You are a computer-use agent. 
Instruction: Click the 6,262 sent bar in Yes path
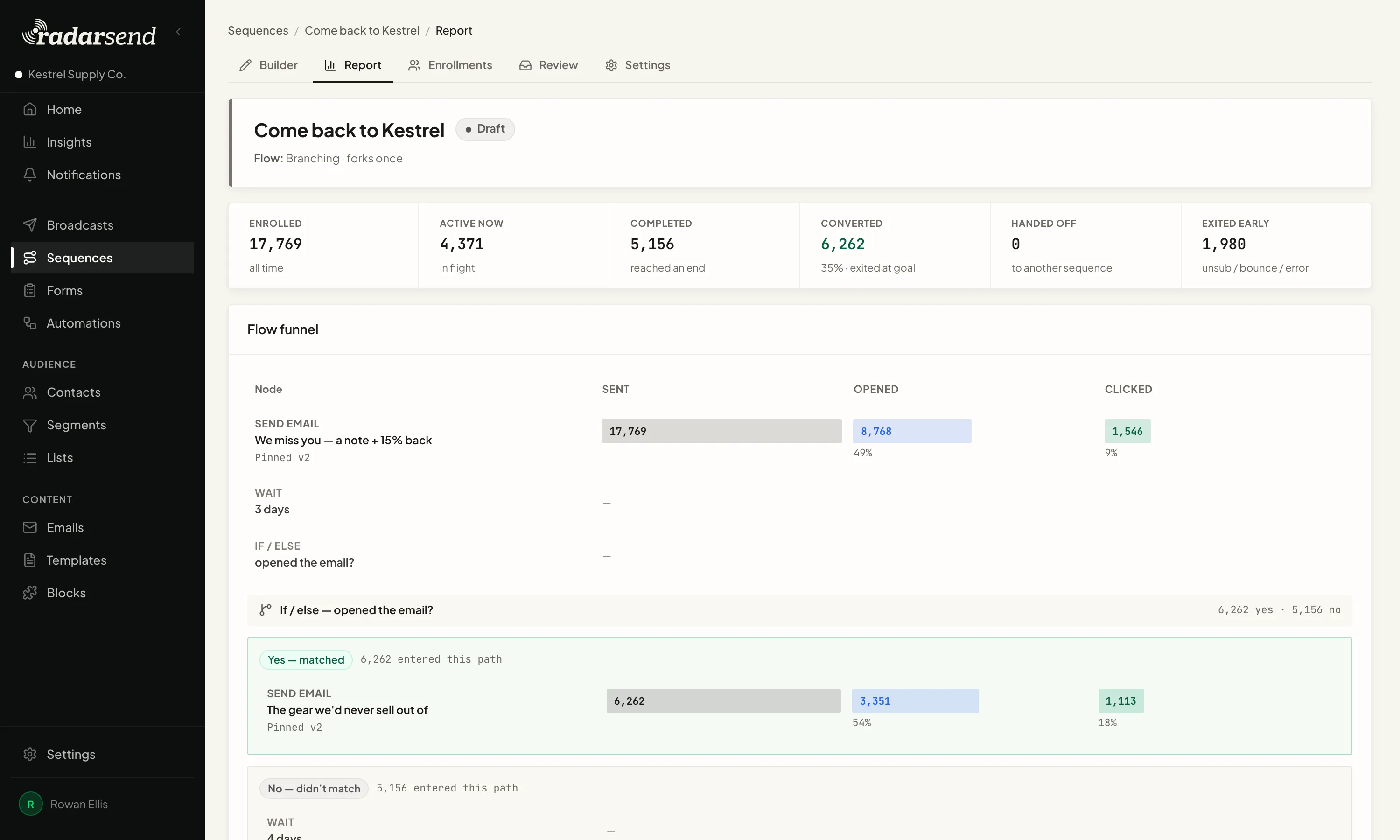coord(723,701)
